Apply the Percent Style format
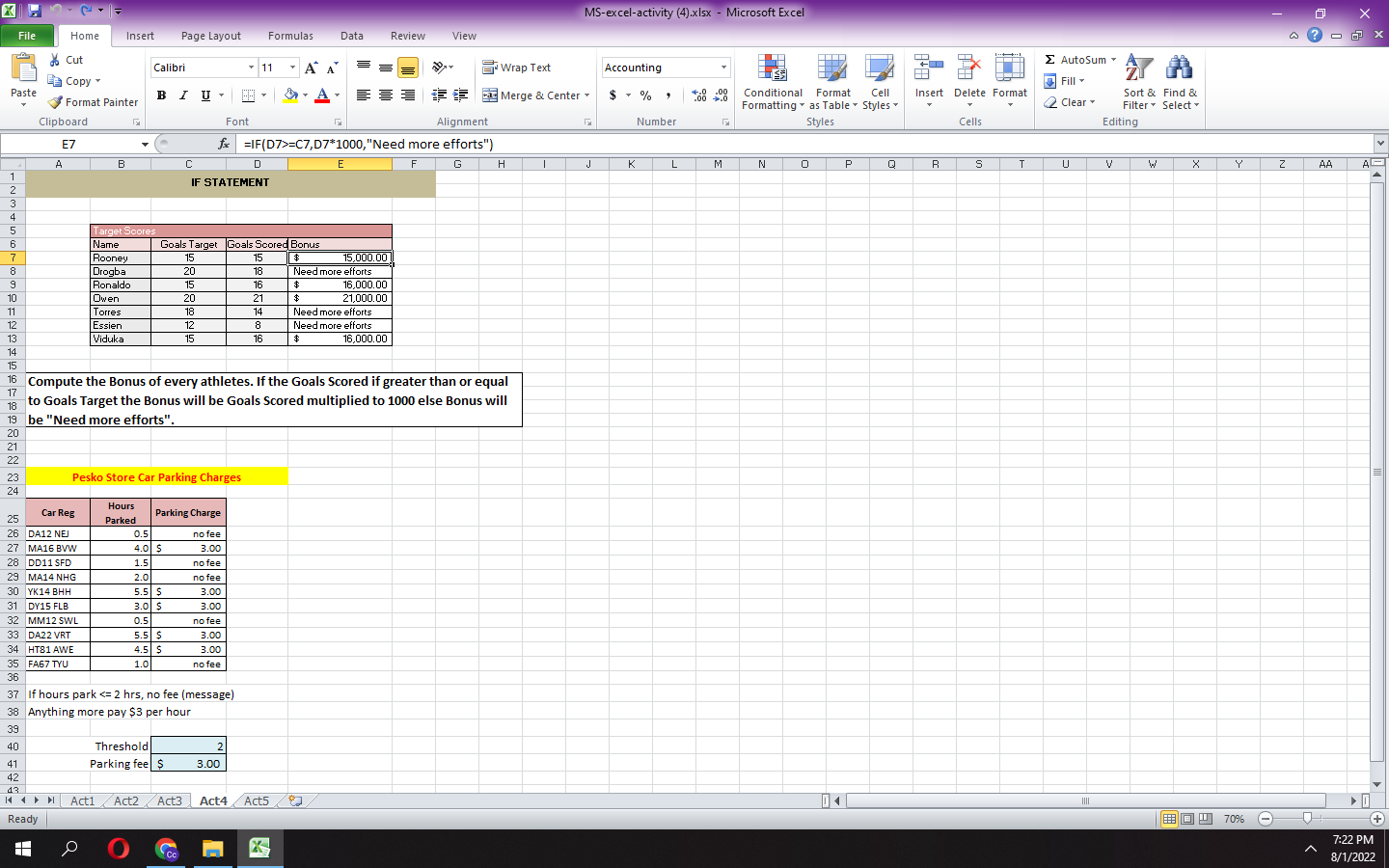Screen dimensions: 1389x868 click(645, 95)
